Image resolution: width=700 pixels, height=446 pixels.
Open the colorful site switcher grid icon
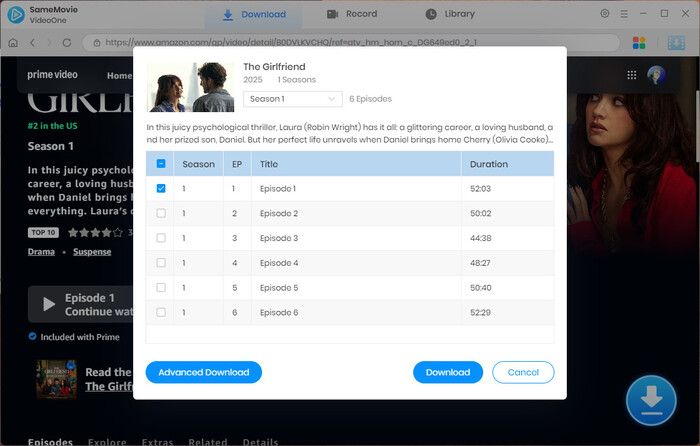[x=640, y=43]
